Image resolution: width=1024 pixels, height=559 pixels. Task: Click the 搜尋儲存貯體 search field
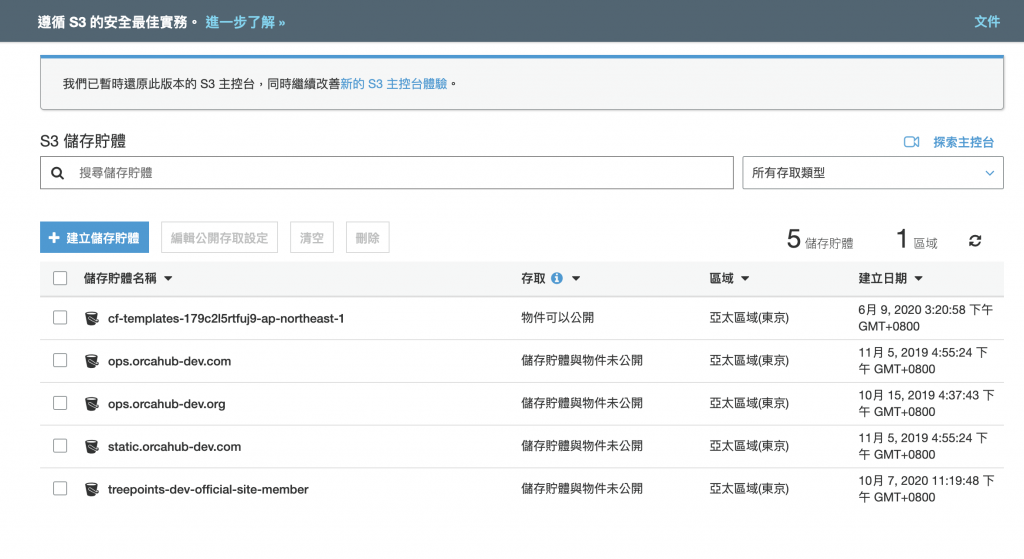(387, 173)
